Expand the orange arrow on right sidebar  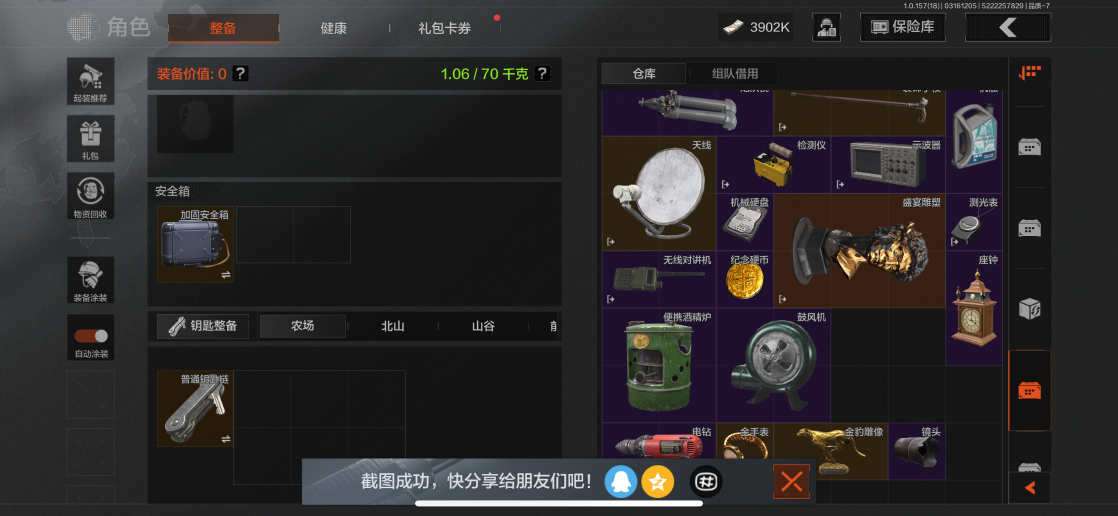coord(1030,487)
